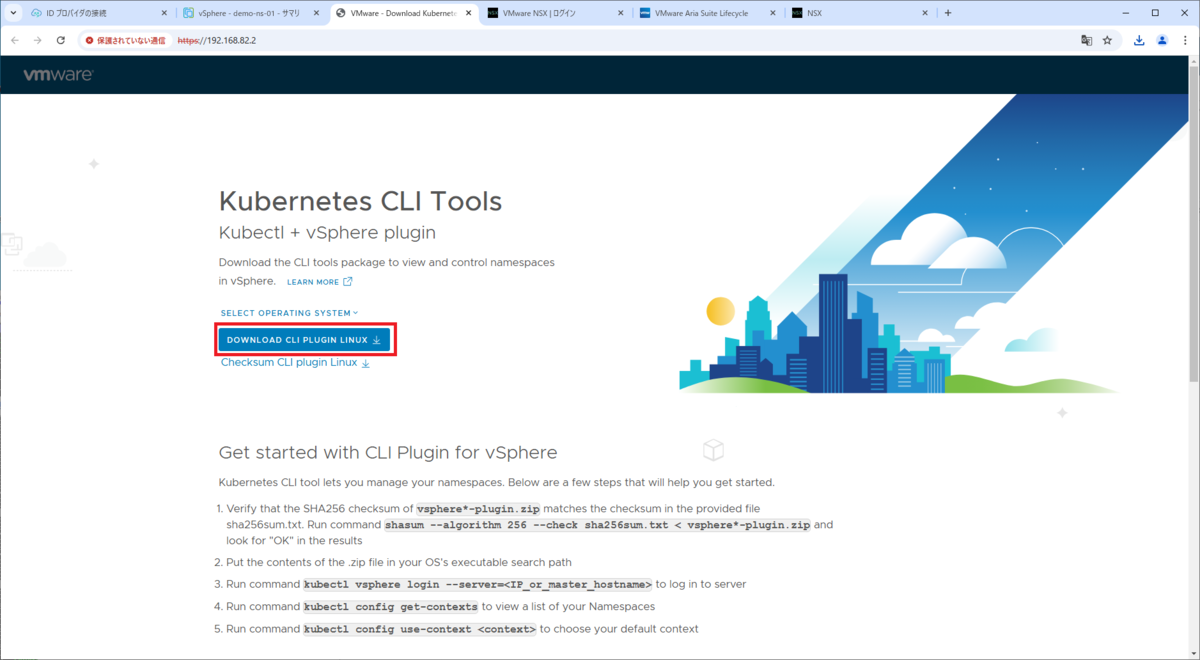Open a new browser tab
Screen dimensions: 1200x660
point(948,13)
